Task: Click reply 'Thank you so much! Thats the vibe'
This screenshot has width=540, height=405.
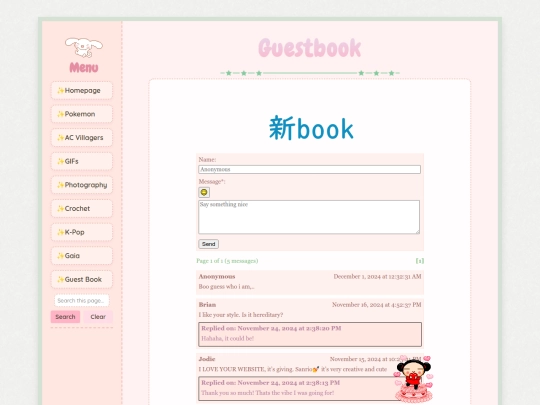Action: [268, 393]
